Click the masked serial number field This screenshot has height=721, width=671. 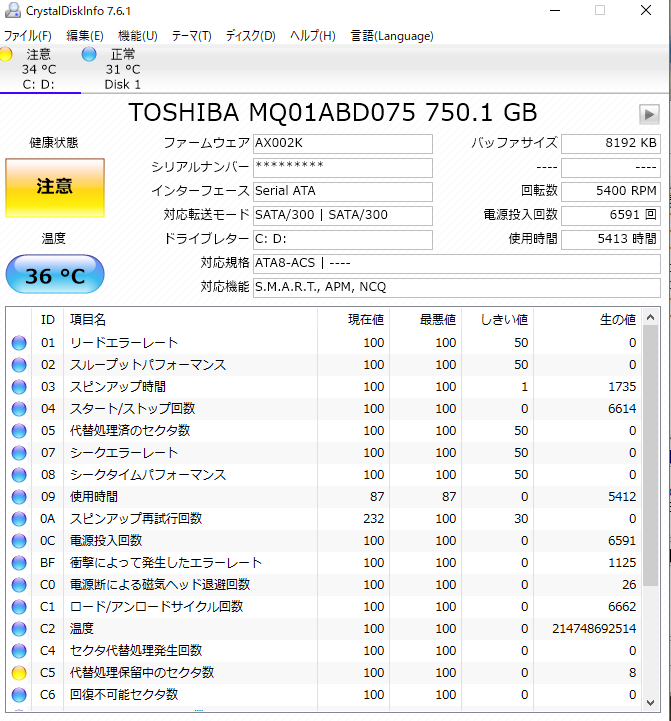(343, 168)
